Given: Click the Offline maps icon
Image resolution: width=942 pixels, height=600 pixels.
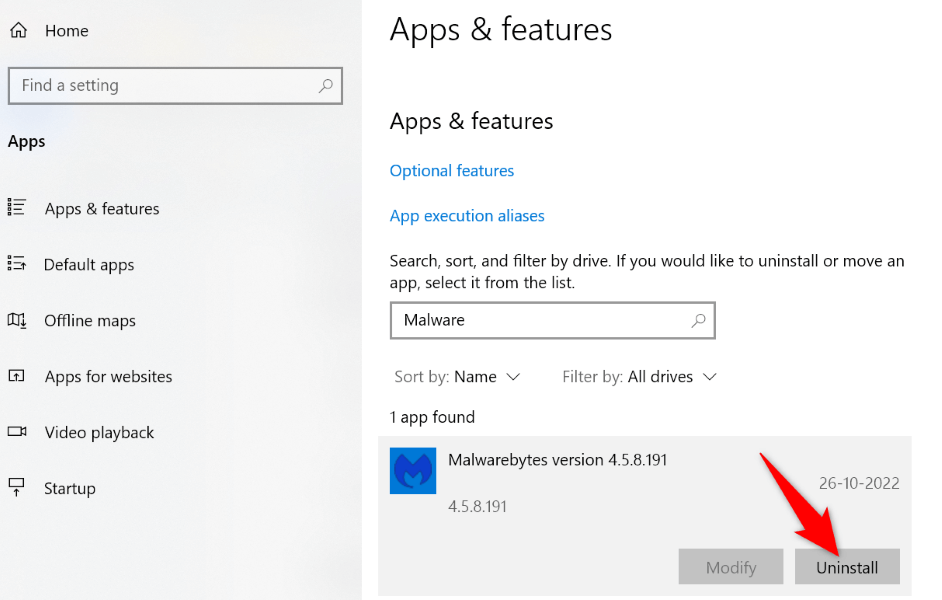Looking at the screenshot, I should (17, 320).
